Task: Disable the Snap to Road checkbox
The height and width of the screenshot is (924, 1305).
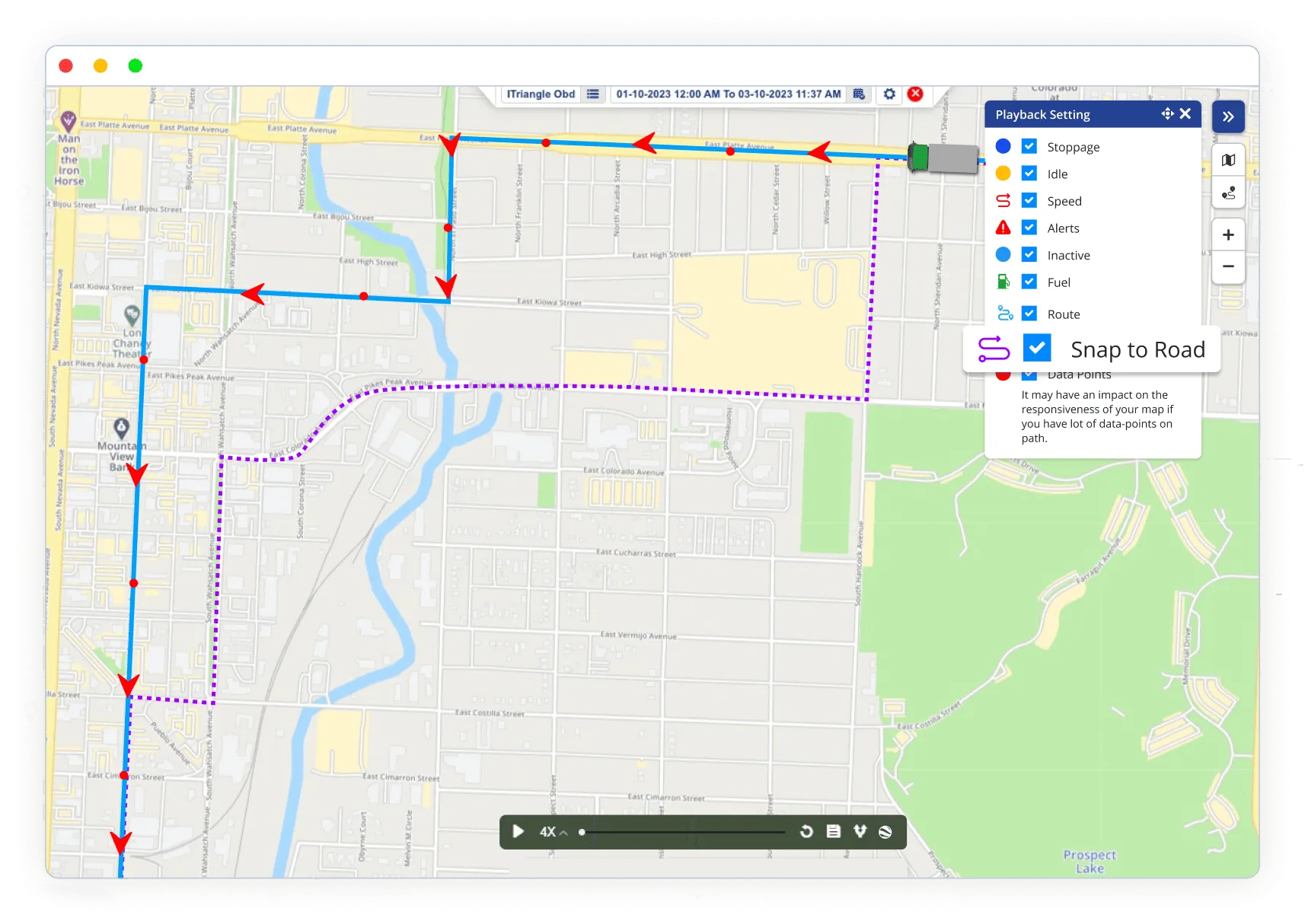Action: [1037, 348]
